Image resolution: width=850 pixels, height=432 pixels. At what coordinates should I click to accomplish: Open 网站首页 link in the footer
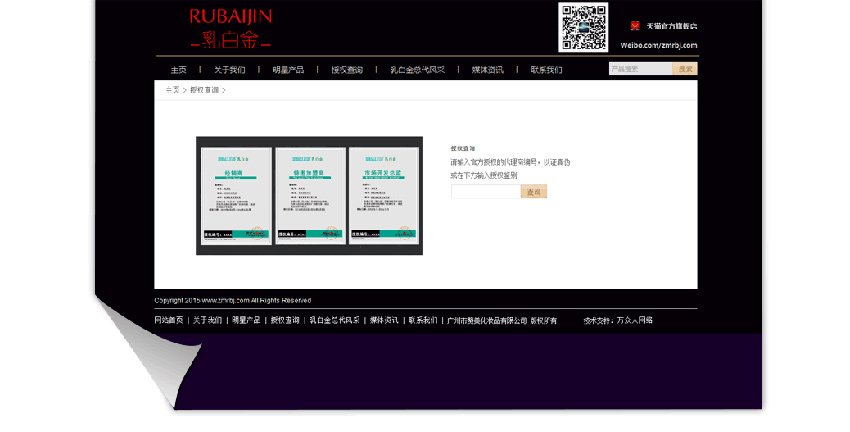[x=169, y=320]
